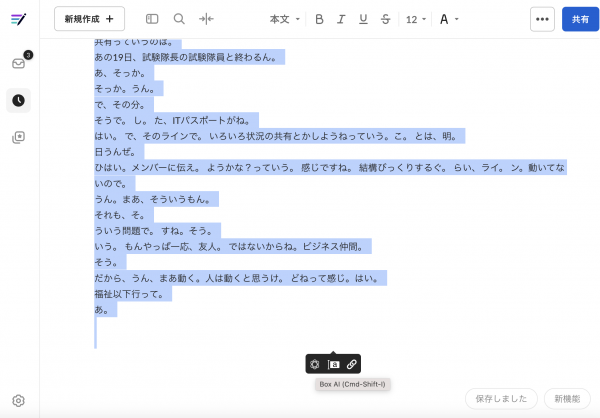Image resolution: width=600 pixels, height=418 pixels.
Task: Click the middle annotation icon in the selection popup
Action: (333, 364)
